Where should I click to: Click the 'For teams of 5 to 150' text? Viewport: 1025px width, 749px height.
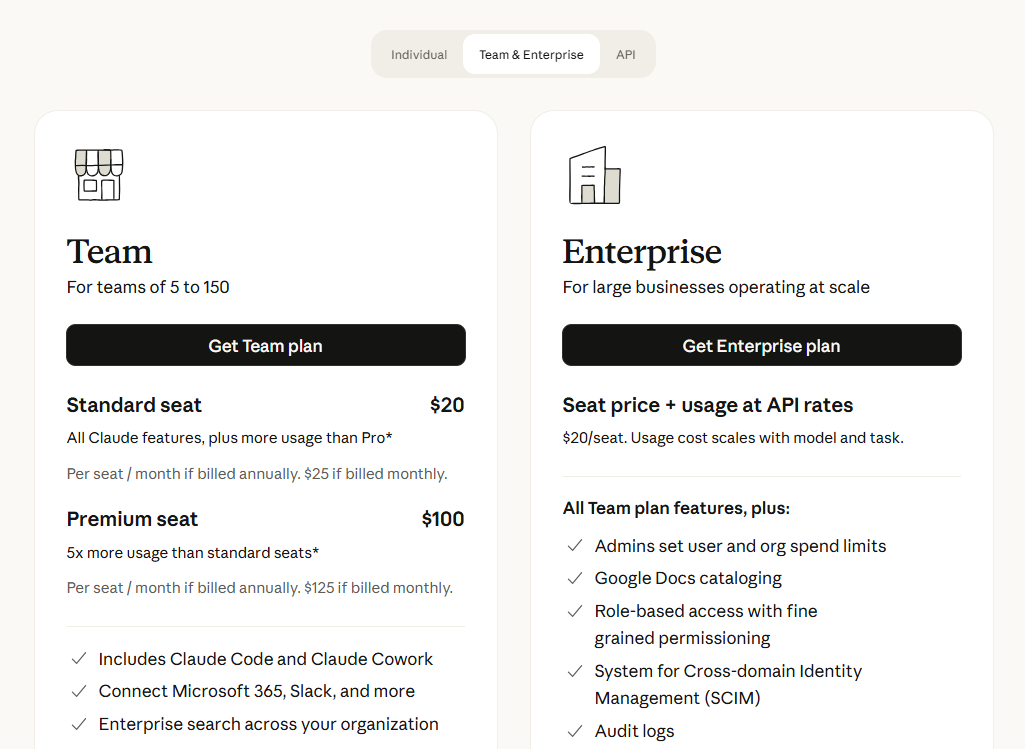[x=148, y=287]
